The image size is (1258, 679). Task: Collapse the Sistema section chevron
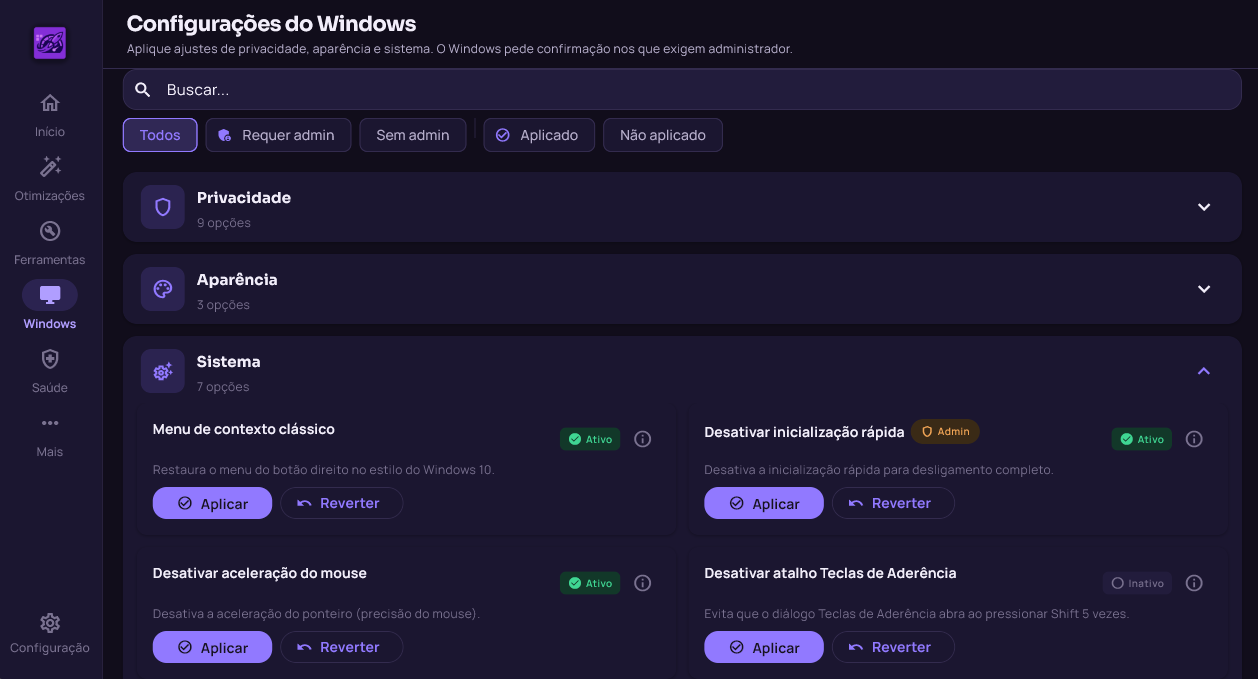pos(1204,371)
